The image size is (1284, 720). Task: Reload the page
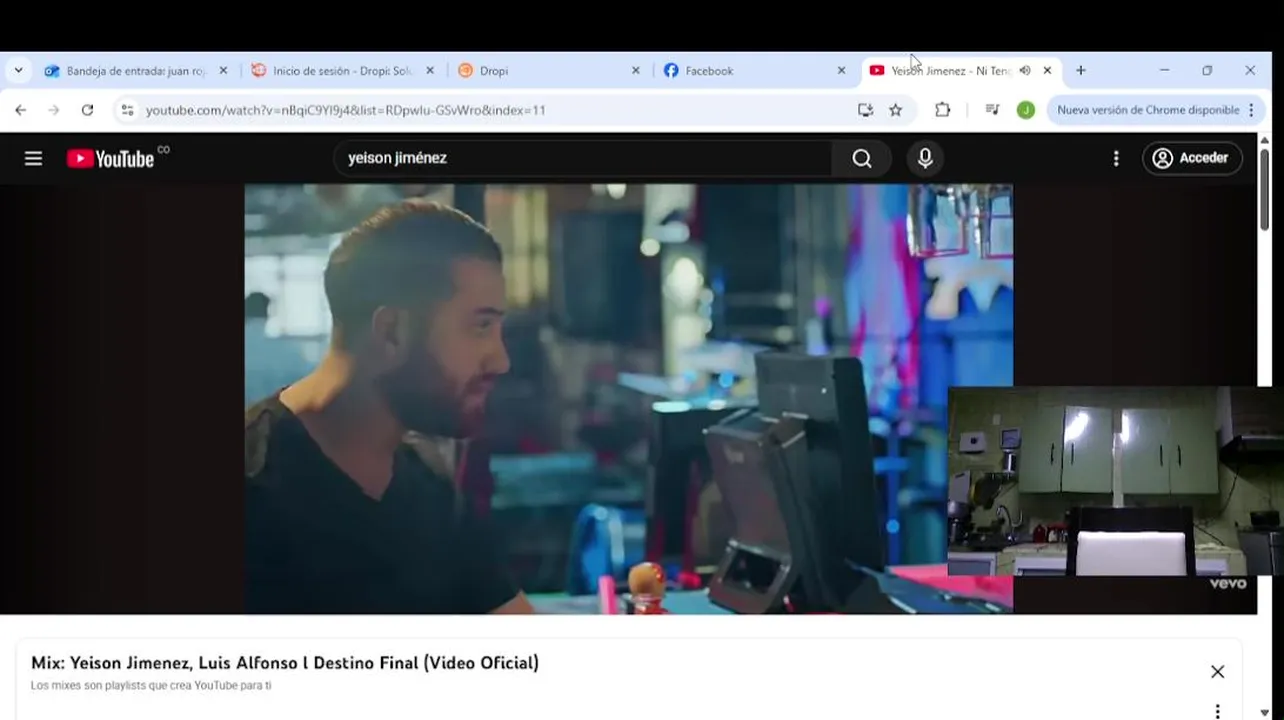pos(87,110)
